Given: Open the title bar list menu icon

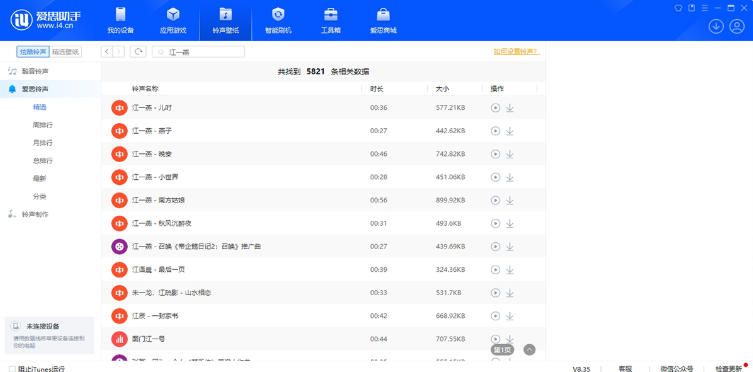Looking at the screenshot, I should click(x=705, y=8).
